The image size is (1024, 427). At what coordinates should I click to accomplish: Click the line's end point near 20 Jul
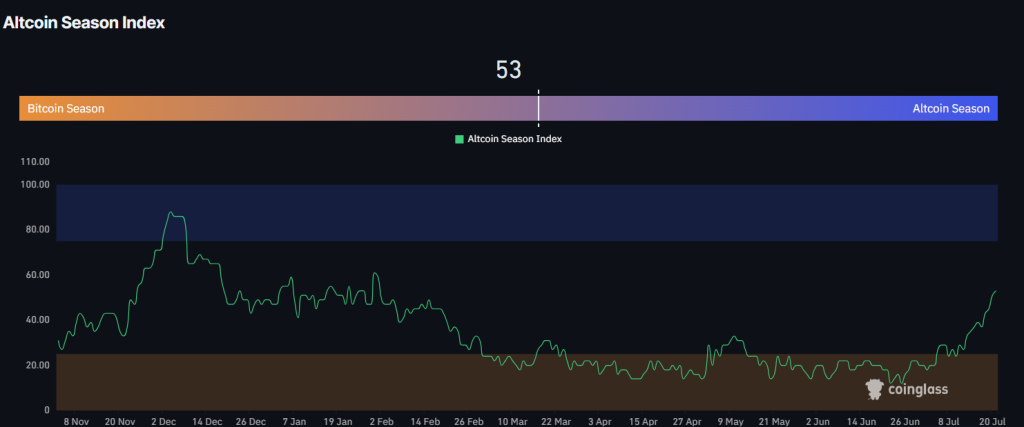(x=996, y=291)
